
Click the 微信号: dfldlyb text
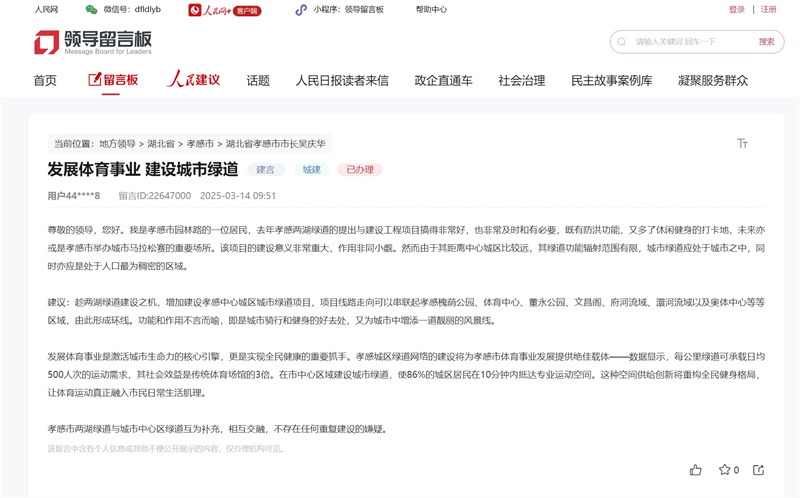point(132,9)
